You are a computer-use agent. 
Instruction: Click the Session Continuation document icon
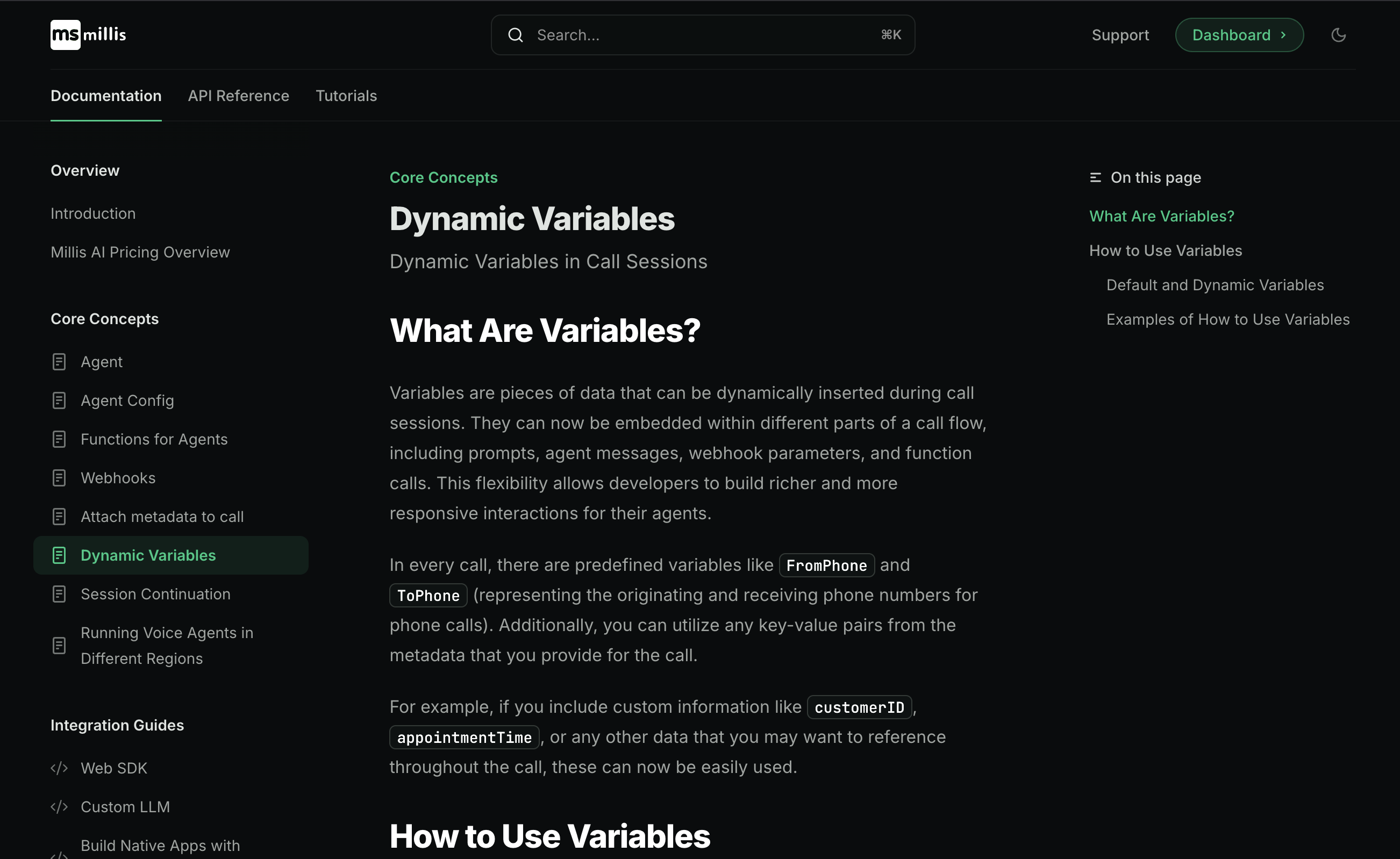tap(59, 593)
